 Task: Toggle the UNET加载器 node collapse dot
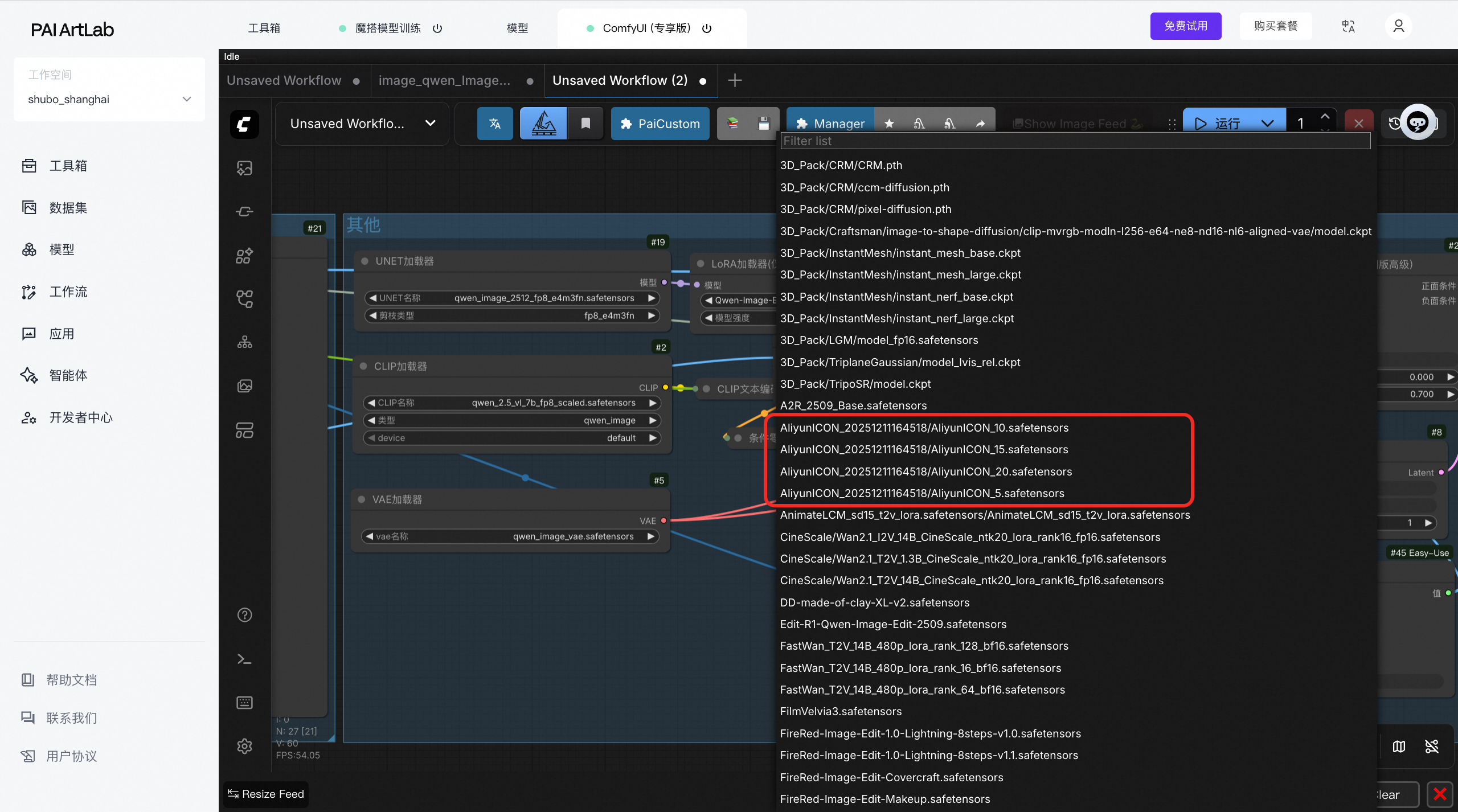[x=364, y=261]
